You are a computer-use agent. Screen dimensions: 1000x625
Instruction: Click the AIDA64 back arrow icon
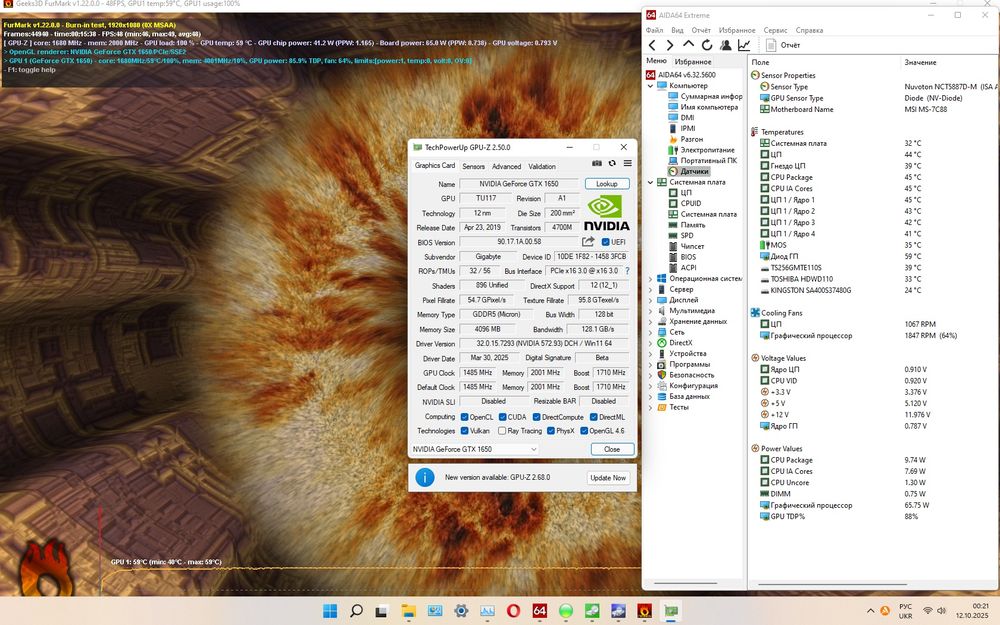[x=653, y=45]
